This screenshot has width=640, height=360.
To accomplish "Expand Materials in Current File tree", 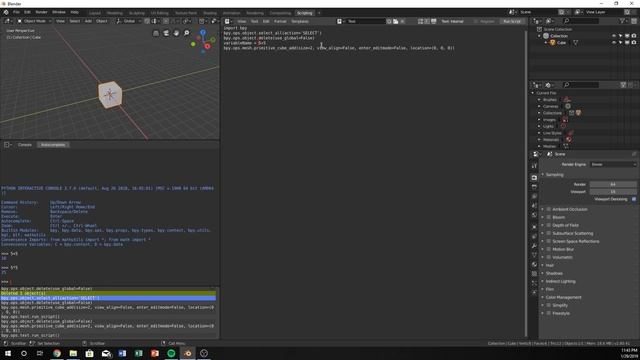I will tap(539, 140).
